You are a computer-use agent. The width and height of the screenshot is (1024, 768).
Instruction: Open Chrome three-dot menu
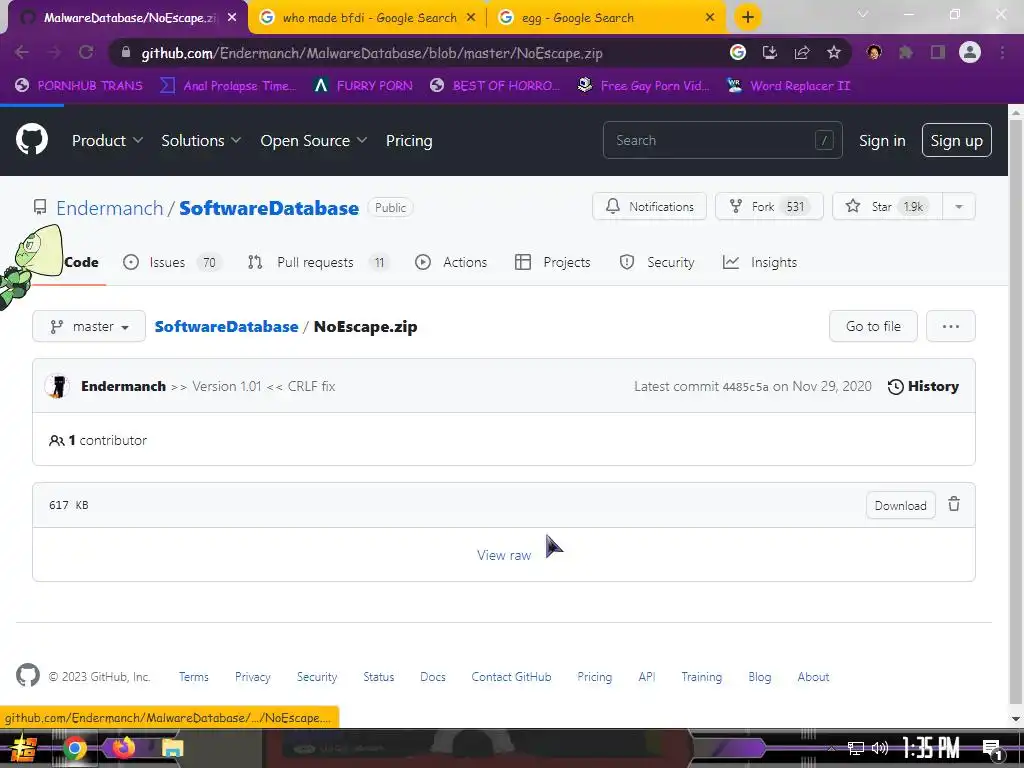point(1002,52)
